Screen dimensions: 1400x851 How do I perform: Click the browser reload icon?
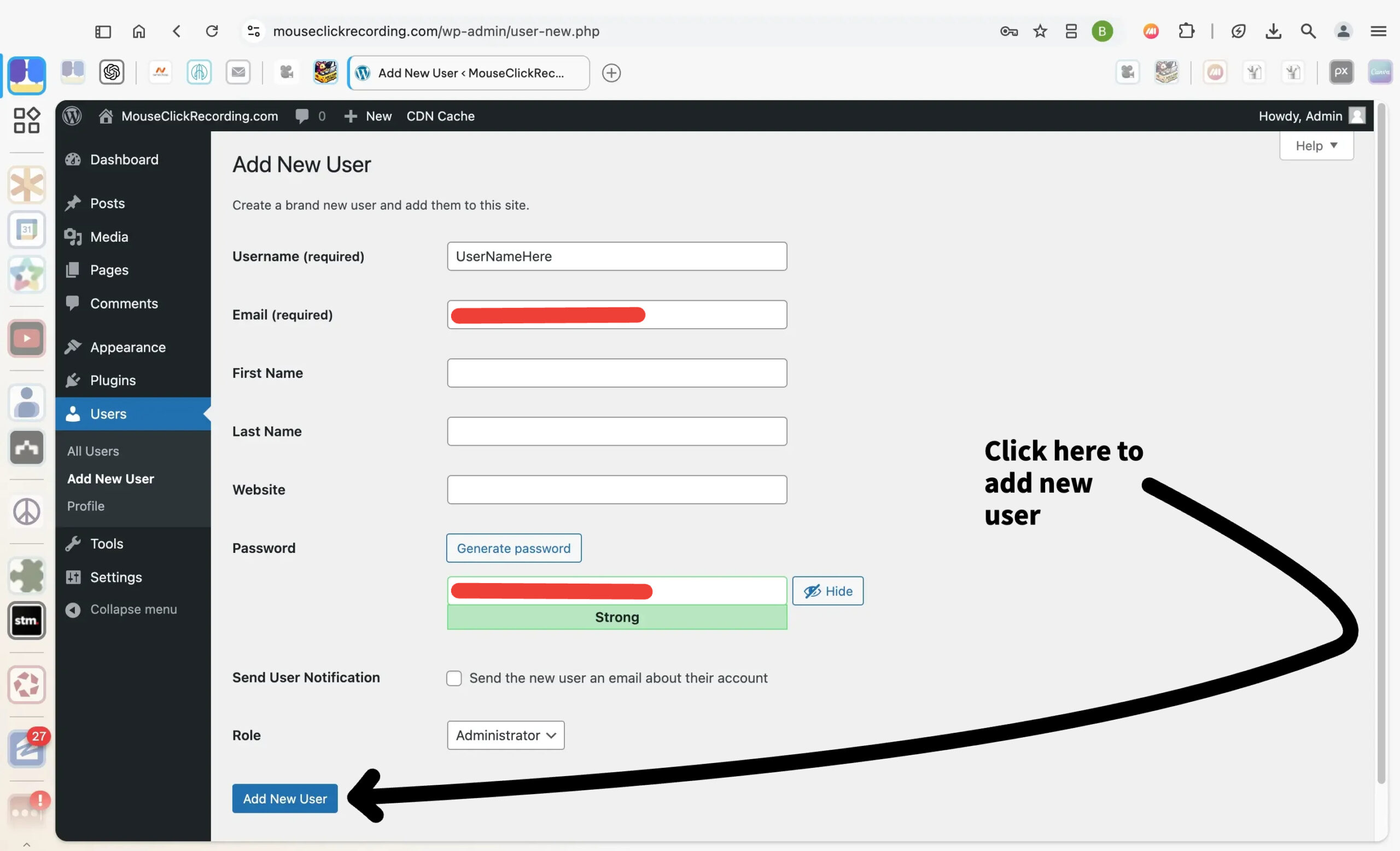click(212, 31)
